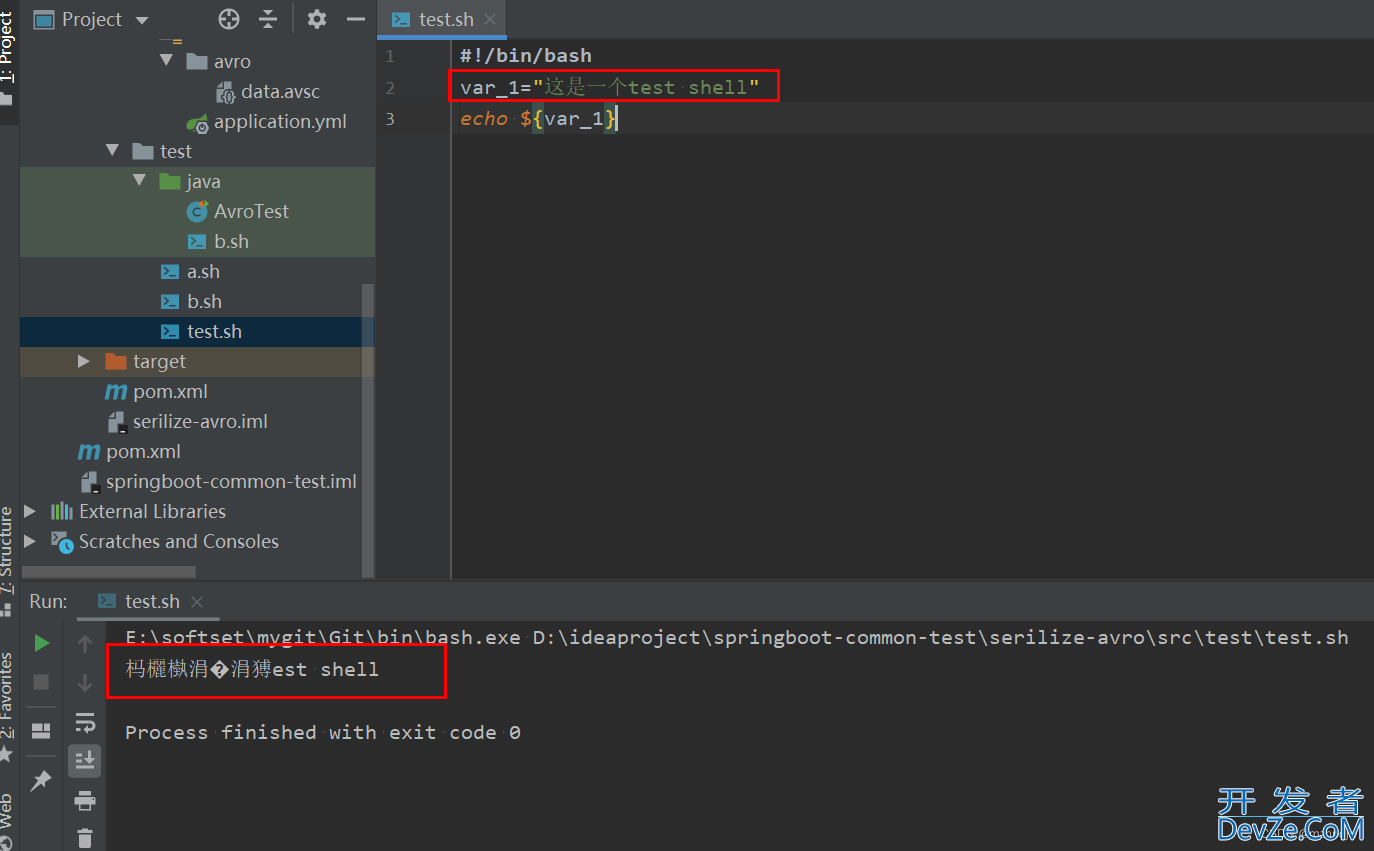Viewport: 1374px width, 851px height.
Task: Expand Scratches and Consoles node
Action: (x=30, y=541)
